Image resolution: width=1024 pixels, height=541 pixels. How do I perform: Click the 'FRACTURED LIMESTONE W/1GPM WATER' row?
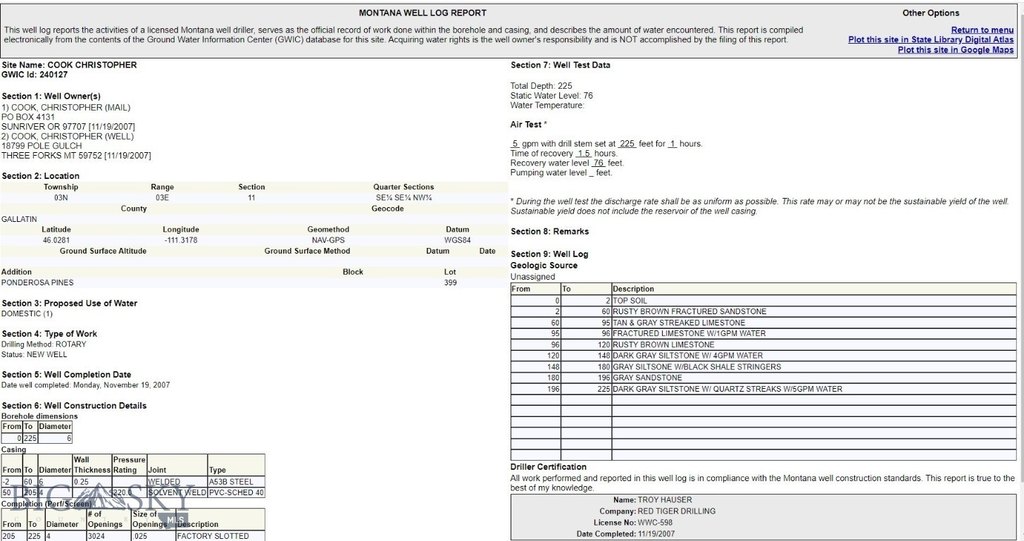[x=674, y=334]
